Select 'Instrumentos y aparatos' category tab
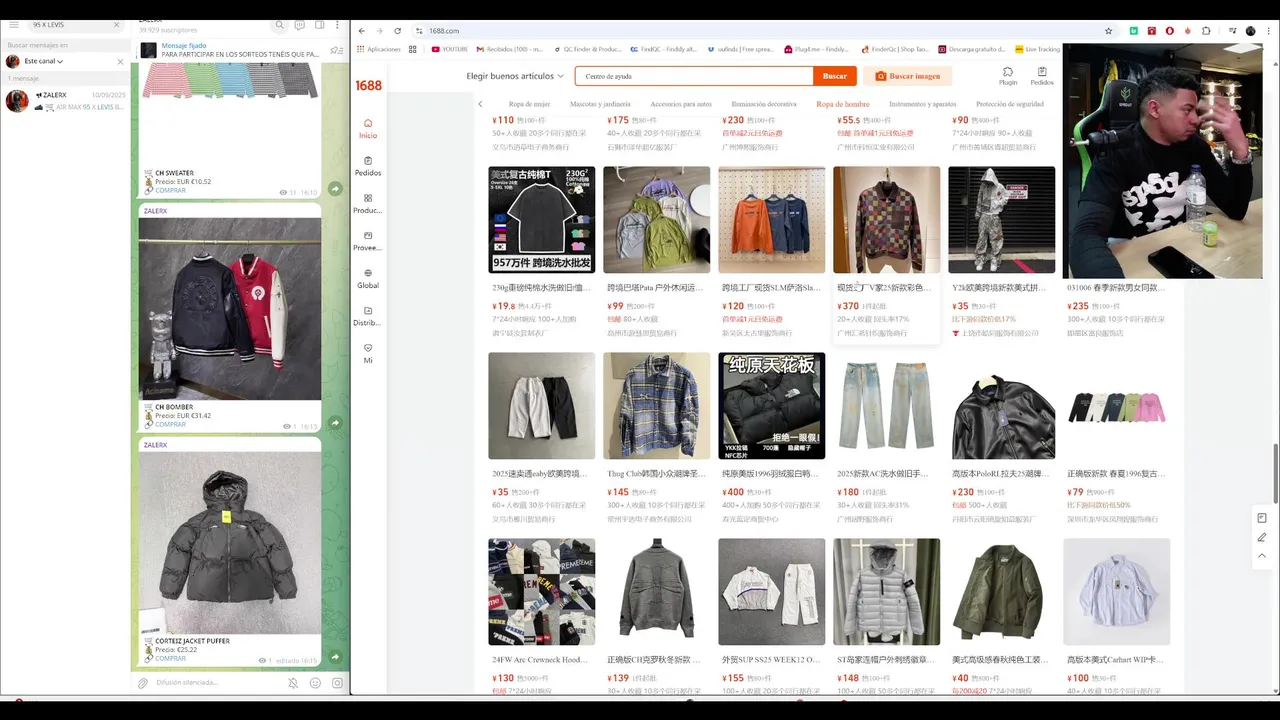The width and height of the screenshot is (1280, 720). [x=922, y=104]
